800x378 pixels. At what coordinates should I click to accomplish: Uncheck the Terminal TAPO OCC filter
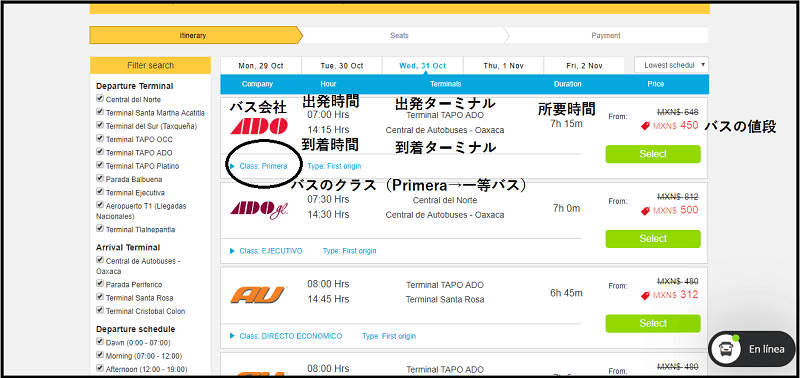click(x=100, y=139)
